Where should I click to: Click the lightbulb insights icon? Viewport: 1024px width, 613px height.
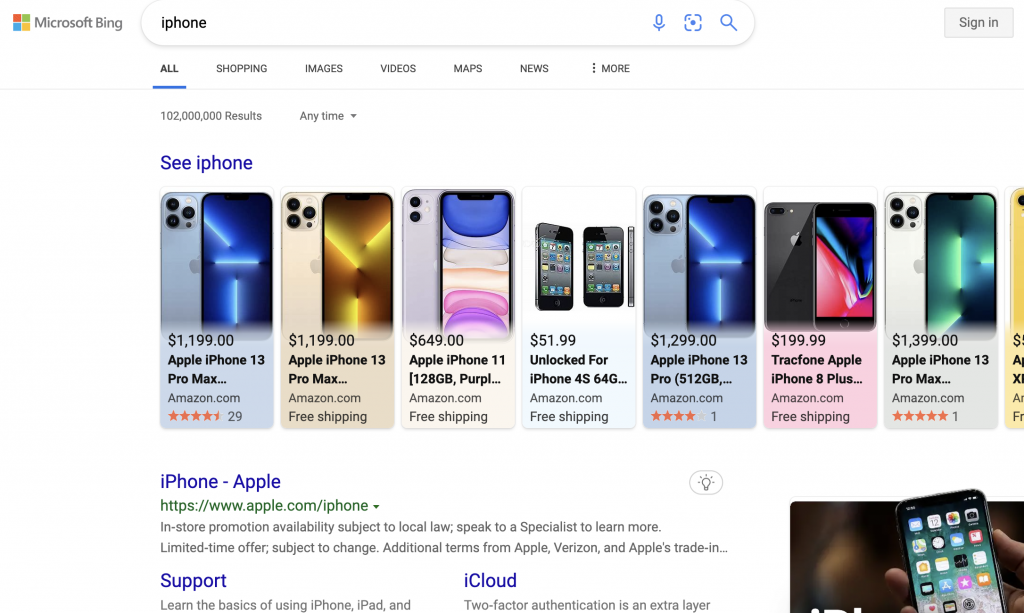(x=706, y=483)
